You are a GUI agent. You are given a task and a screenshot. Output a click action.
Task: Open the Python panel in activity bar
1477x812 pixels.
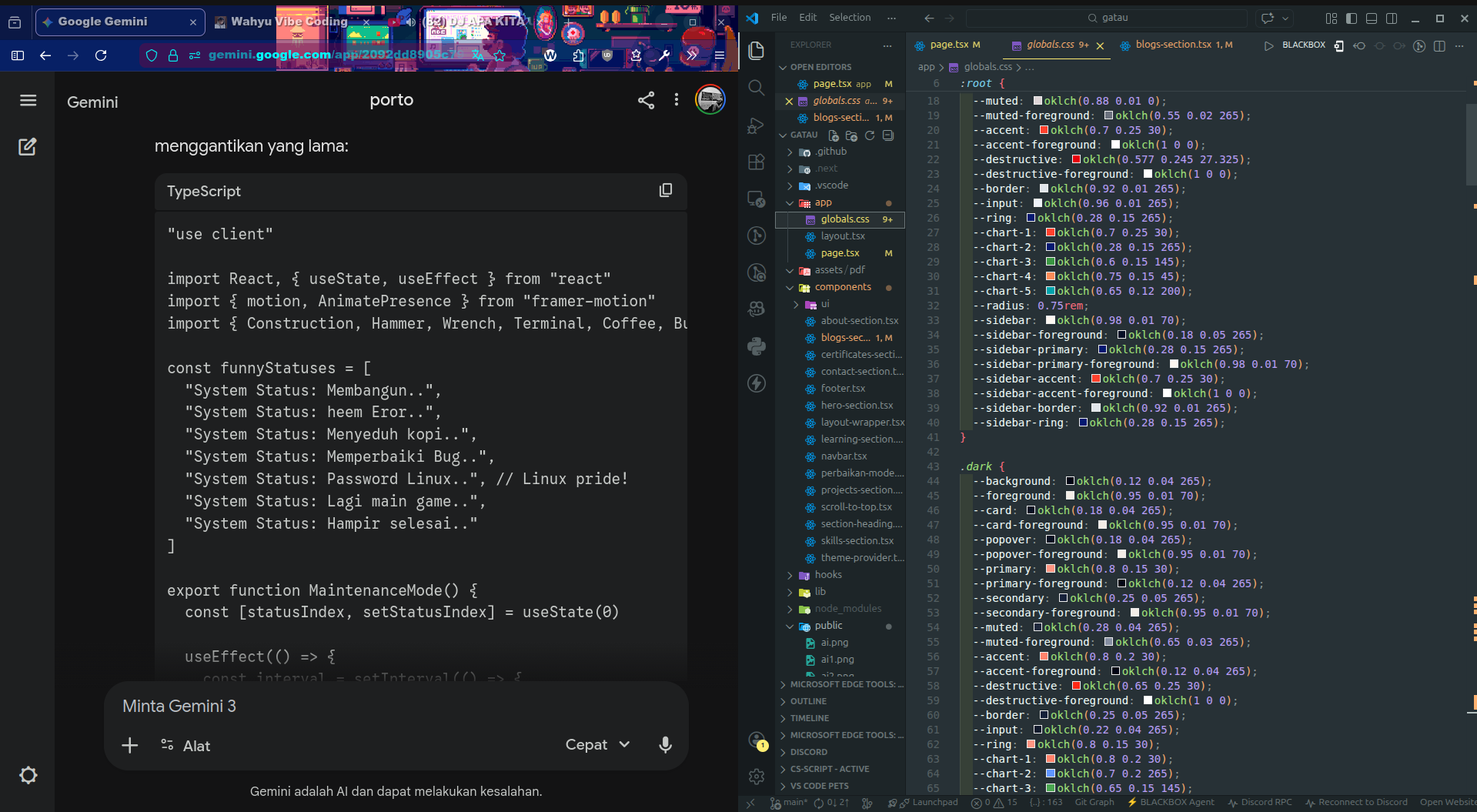click(757, 346)
